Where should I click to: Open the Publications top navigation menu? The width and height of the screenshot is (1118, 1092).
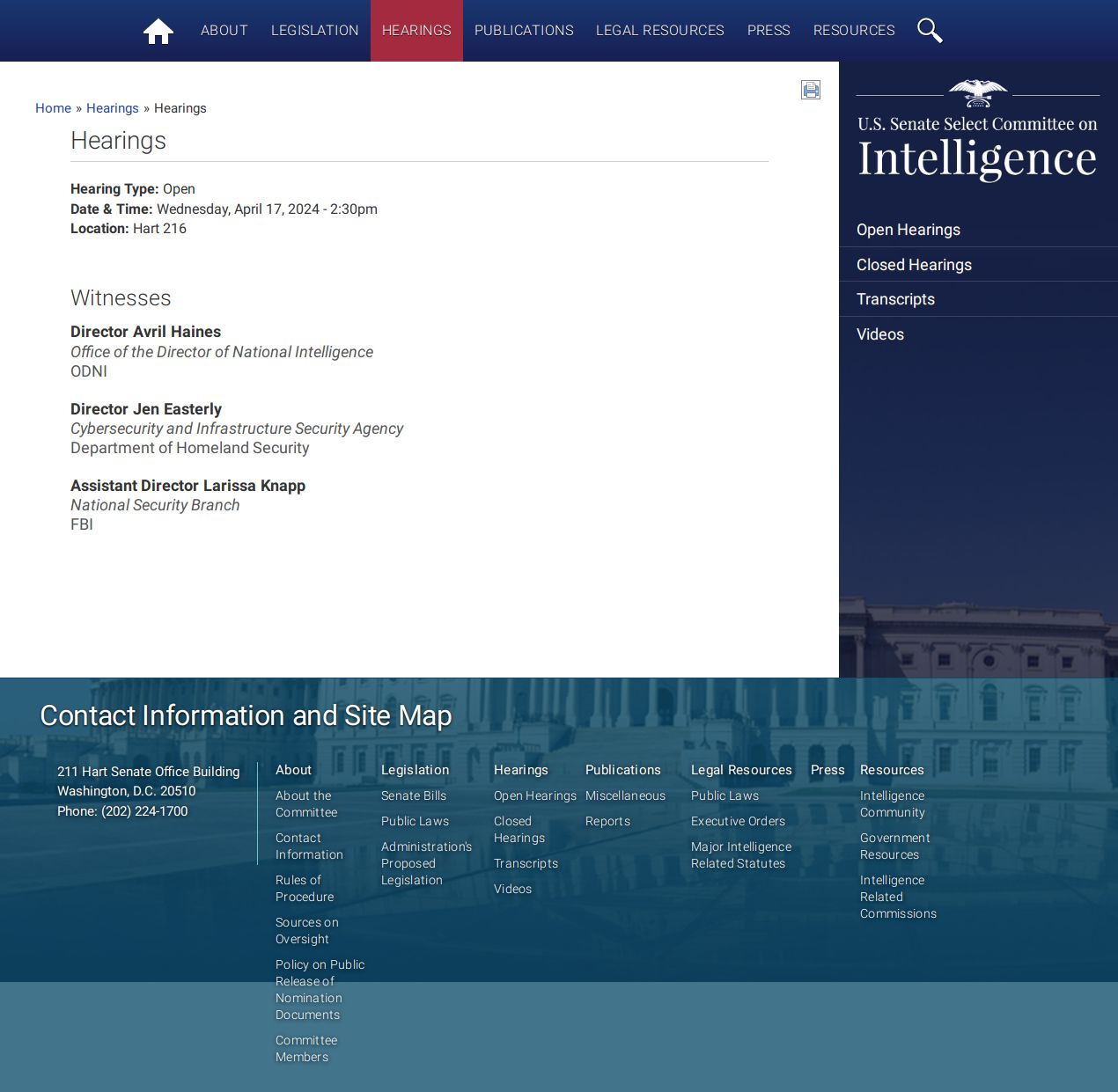[524, 31]
